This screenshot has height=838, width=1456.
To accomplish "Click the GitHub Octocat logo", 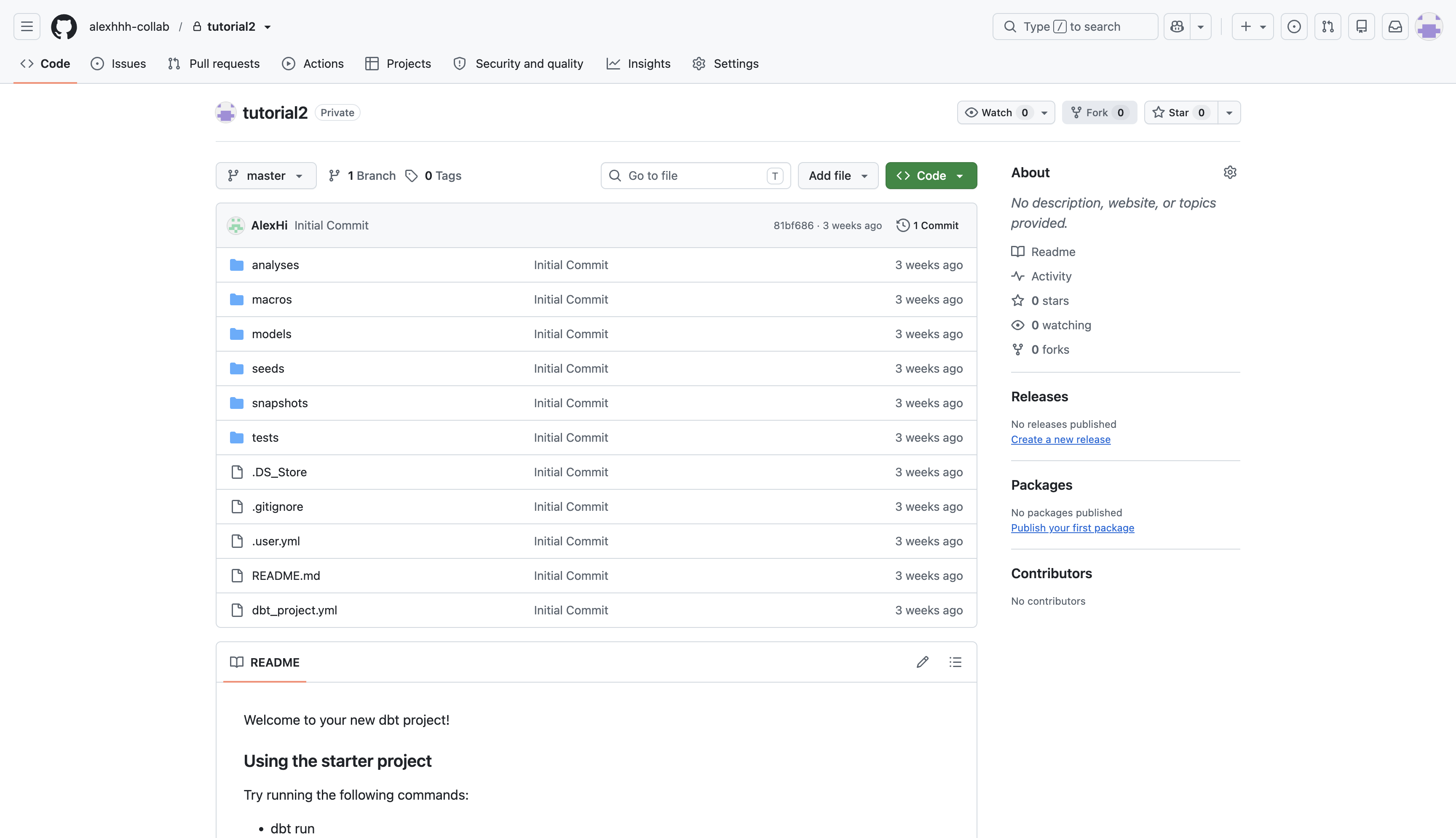I will point(64,27).
